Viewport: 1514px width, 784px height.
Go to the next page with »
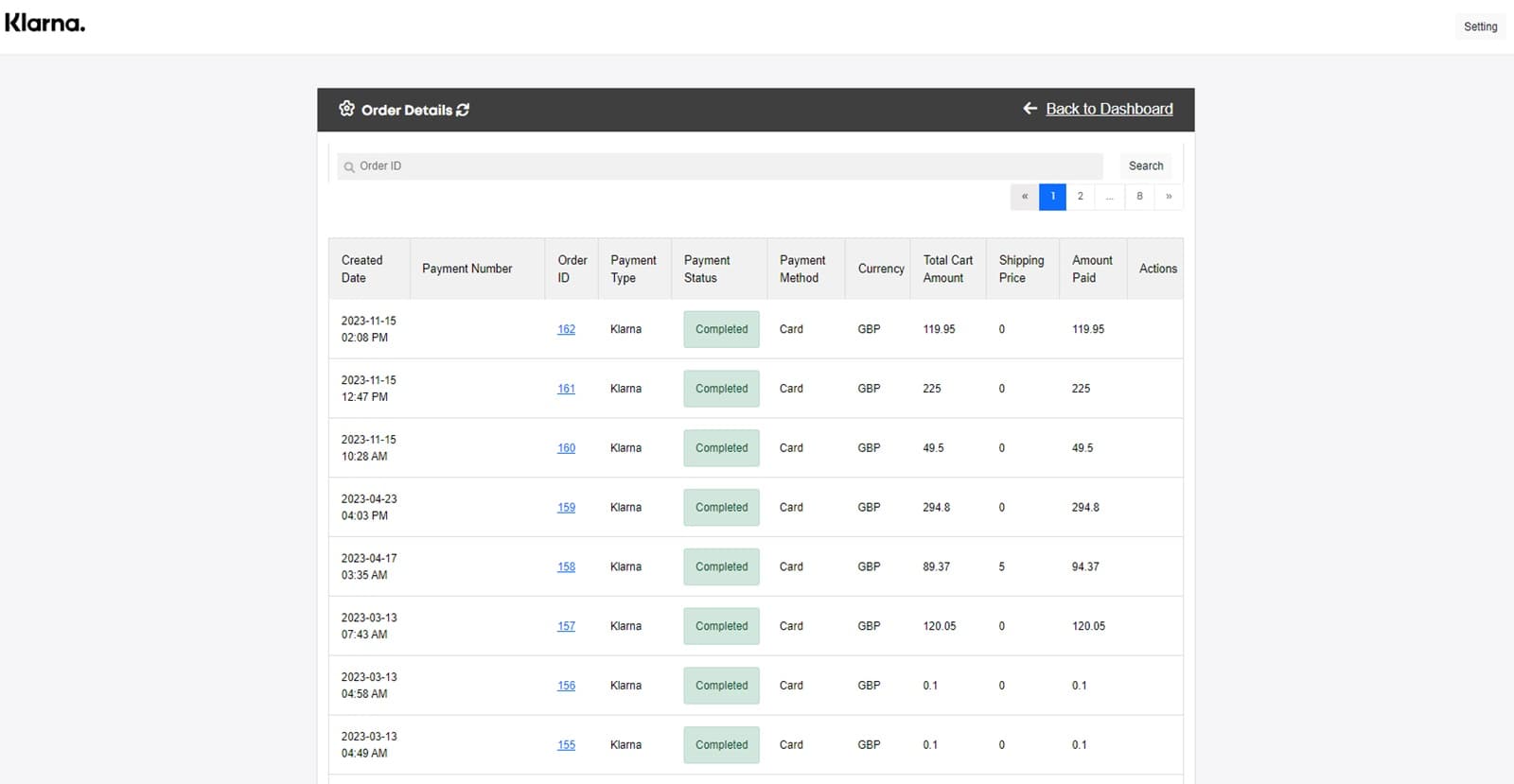point(1169,196)
